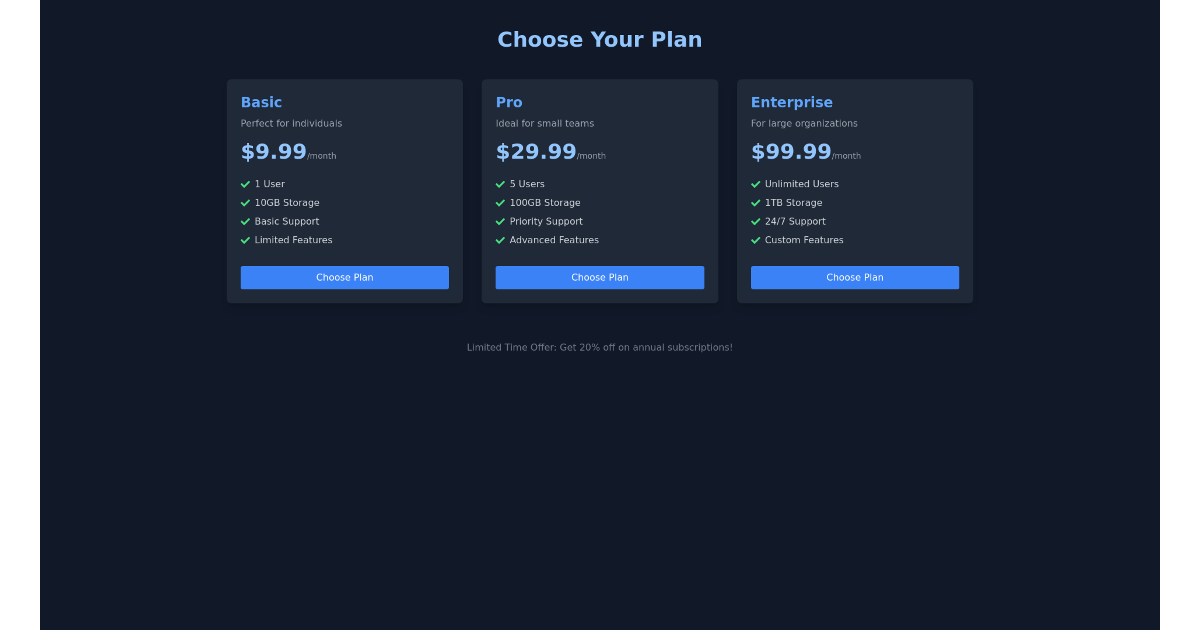This screenshot has height=630, width=1200.
Task: Click the checkmark next to "1TB Storage"
Action: pos(755,203)
